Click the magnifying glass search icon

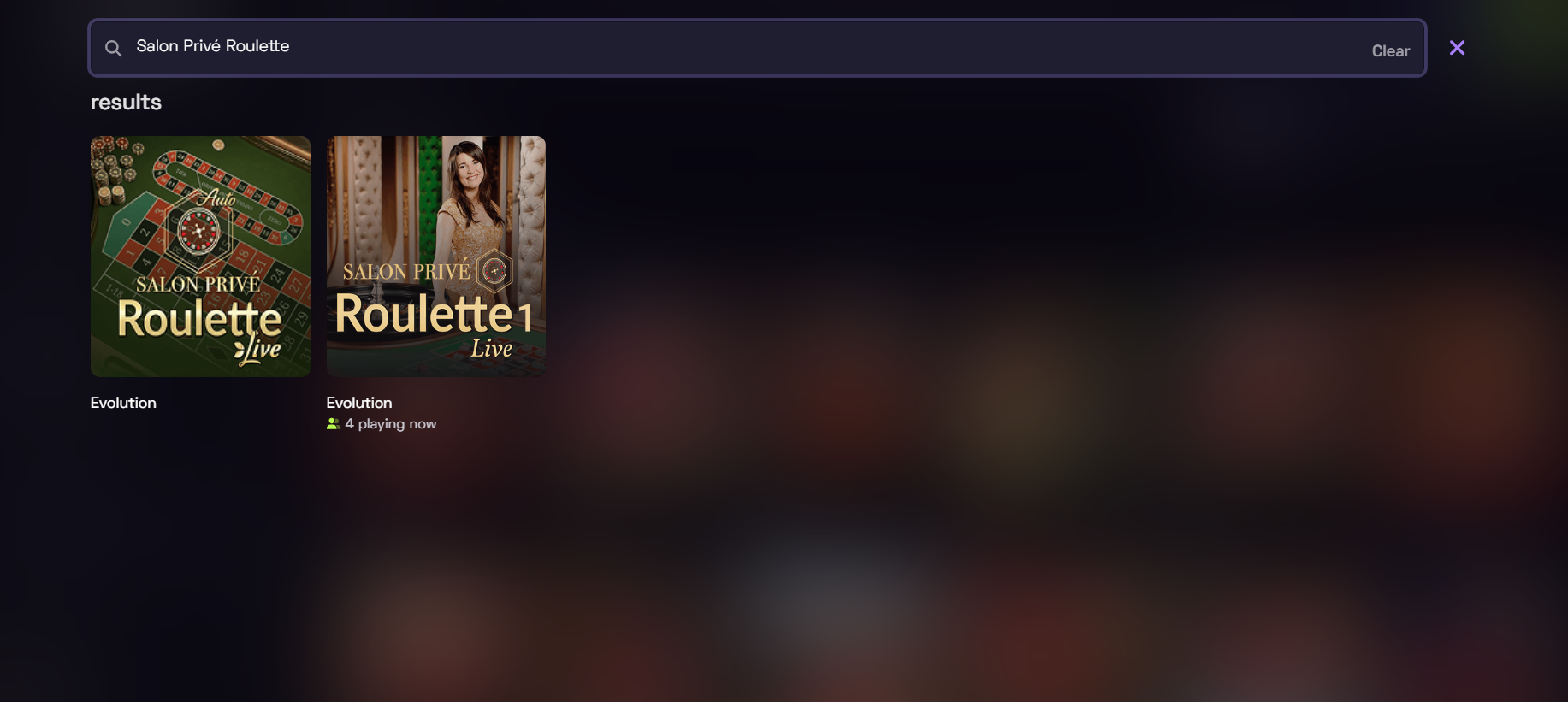pyautogui.click(x=113, y=48)
